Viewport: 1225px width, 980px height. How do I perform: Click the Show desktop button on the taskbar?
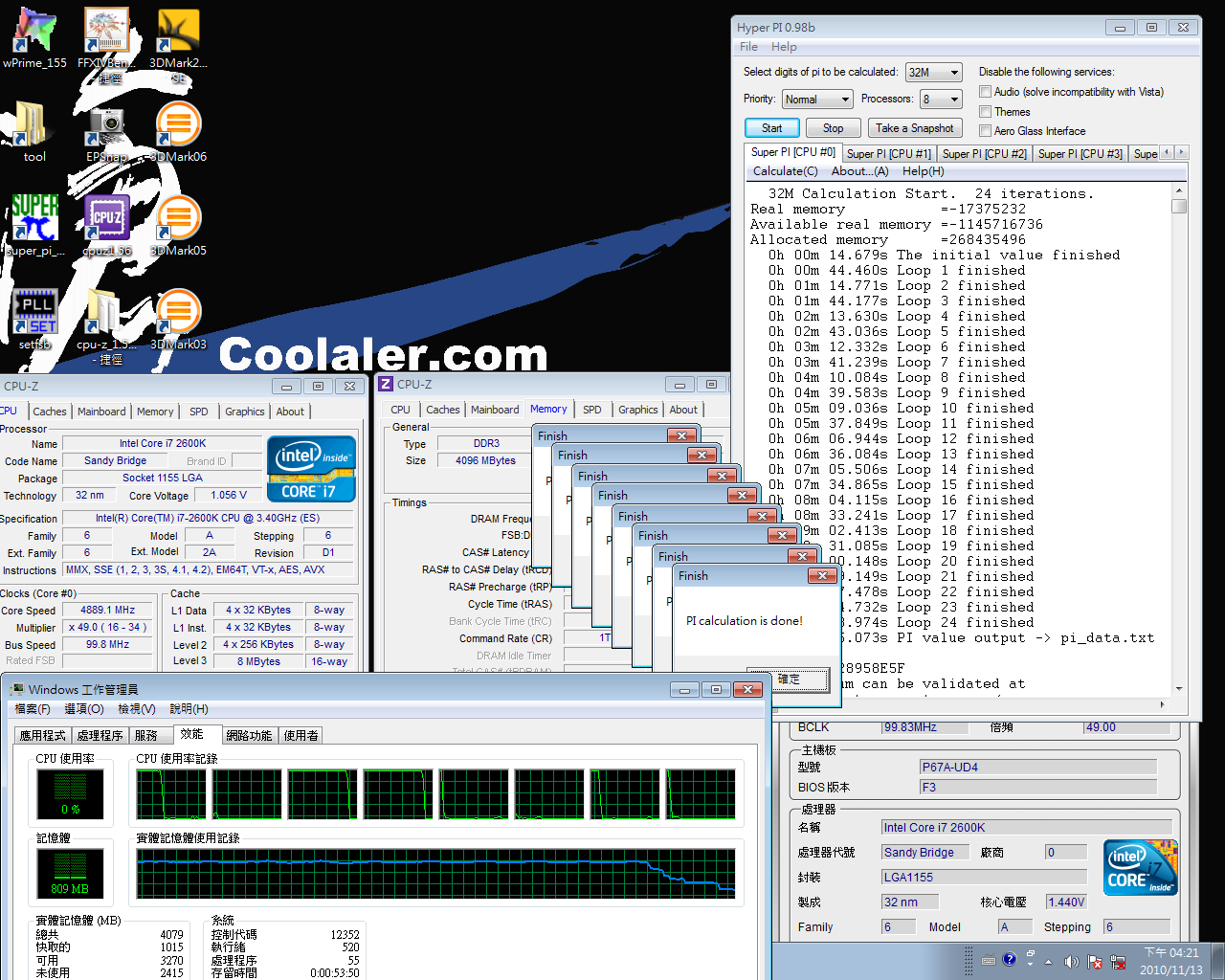coord(1218,961)
